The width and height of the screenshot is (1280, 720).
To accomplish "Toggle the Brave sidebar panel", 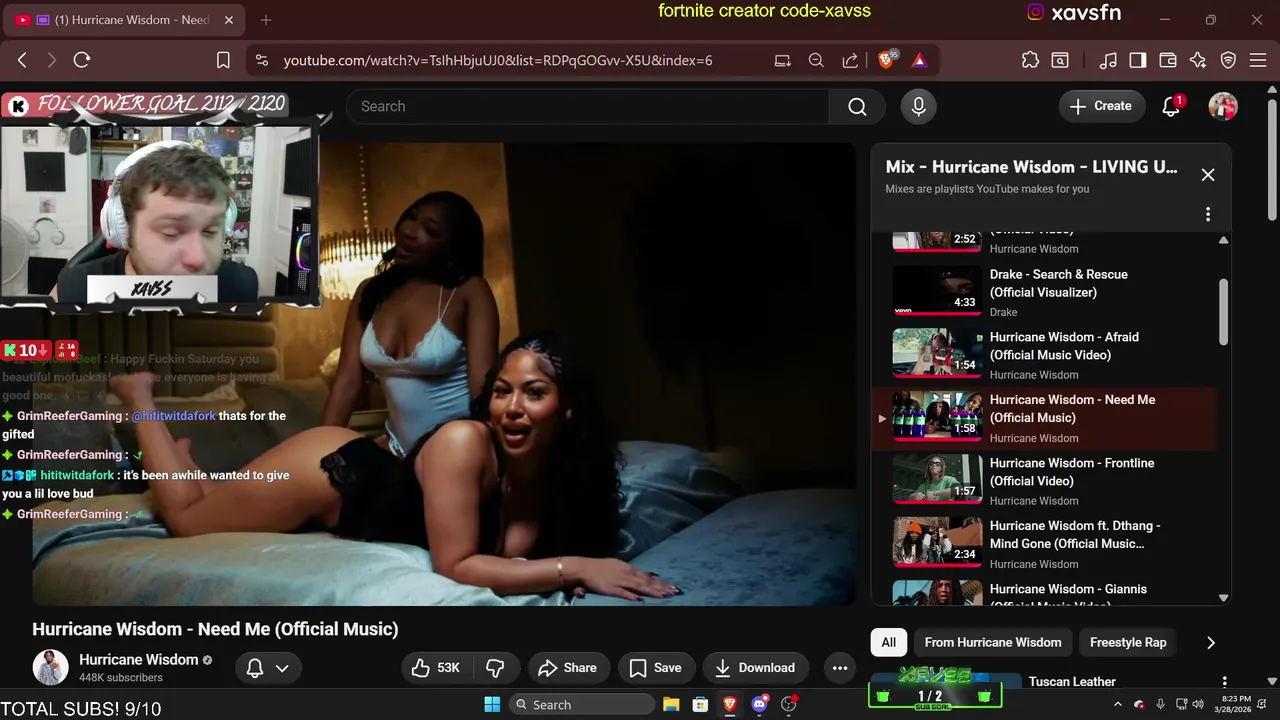I will [x=1138, y=60].
